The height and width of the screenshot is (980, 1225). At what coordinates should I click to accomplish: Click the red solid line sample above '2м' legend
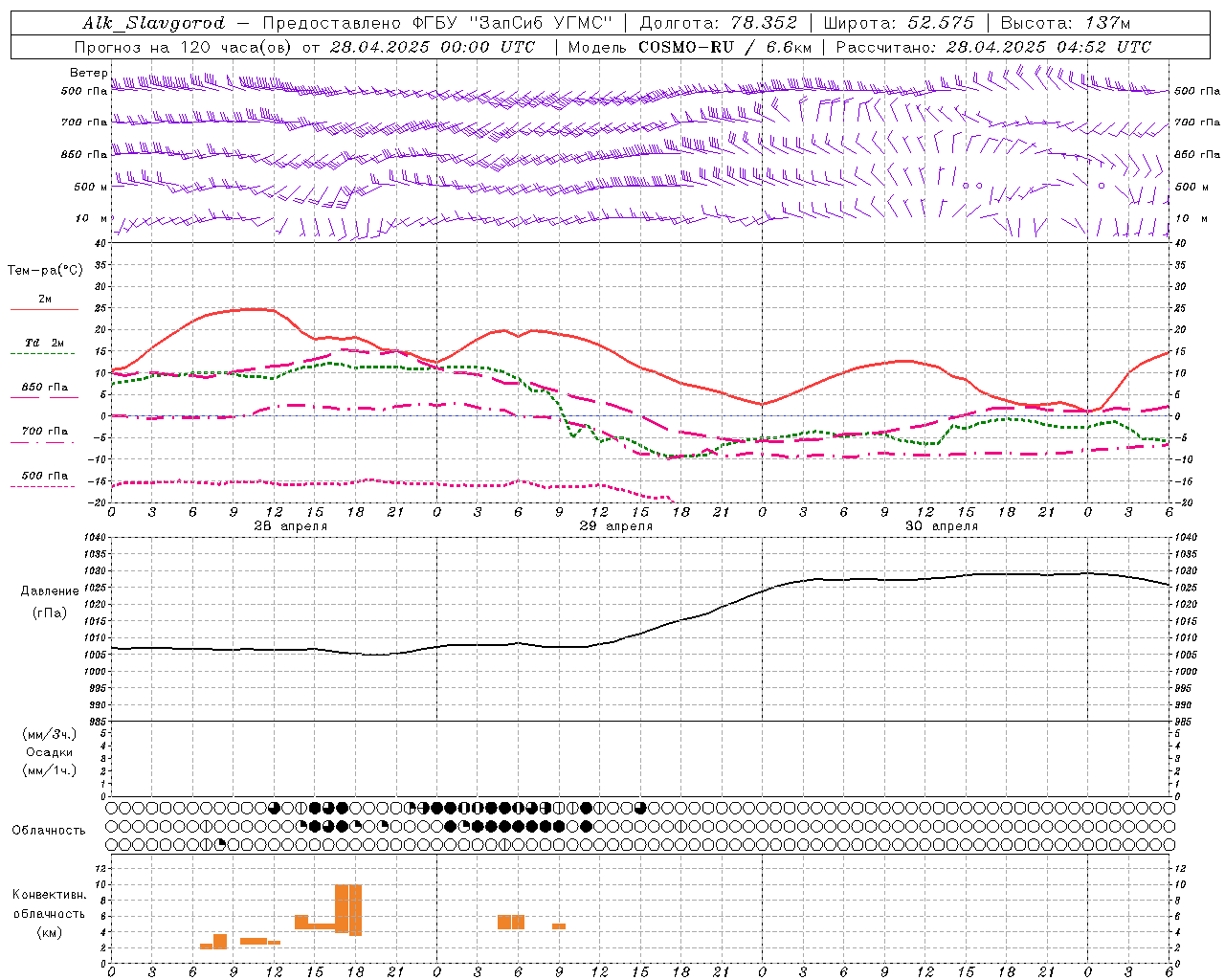(44, 309)
